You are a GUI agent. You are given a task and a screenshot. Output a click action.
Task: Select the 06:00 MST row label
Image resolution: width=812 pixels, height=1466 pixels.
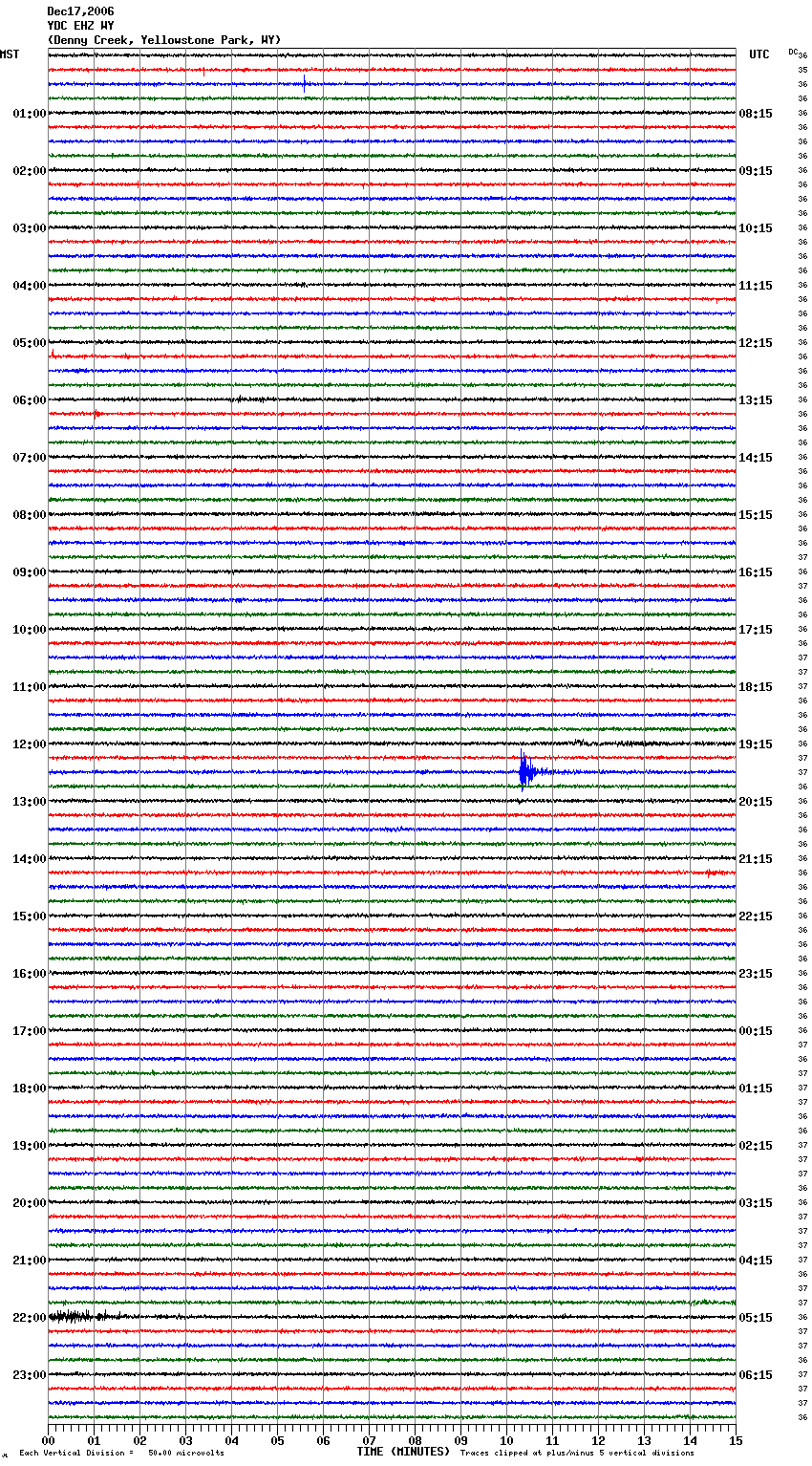click(x=29, y=400)
